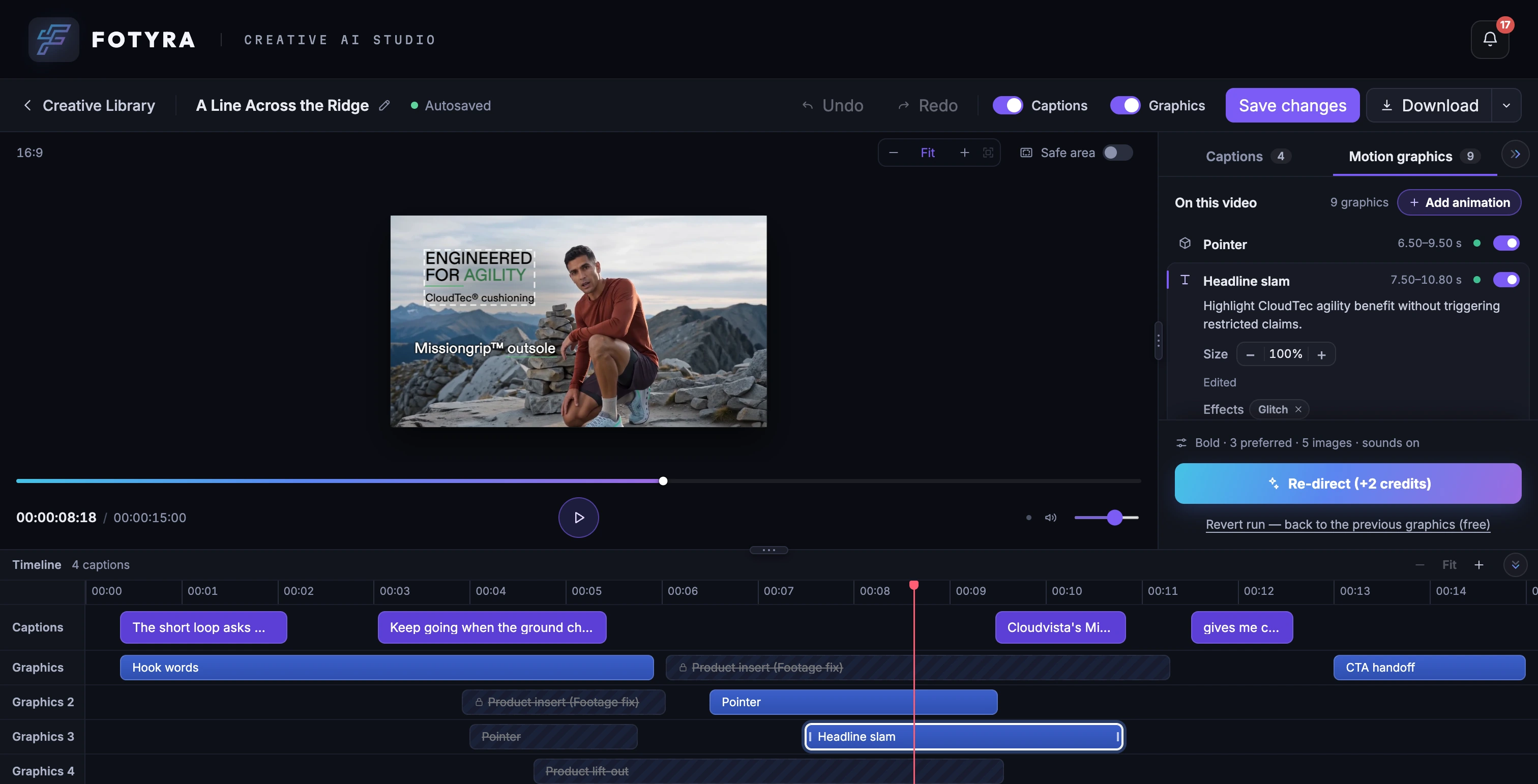Select the Hook words graphics clip
Viewport: 1538px width, 784px height.
click(x=387, y=668)
